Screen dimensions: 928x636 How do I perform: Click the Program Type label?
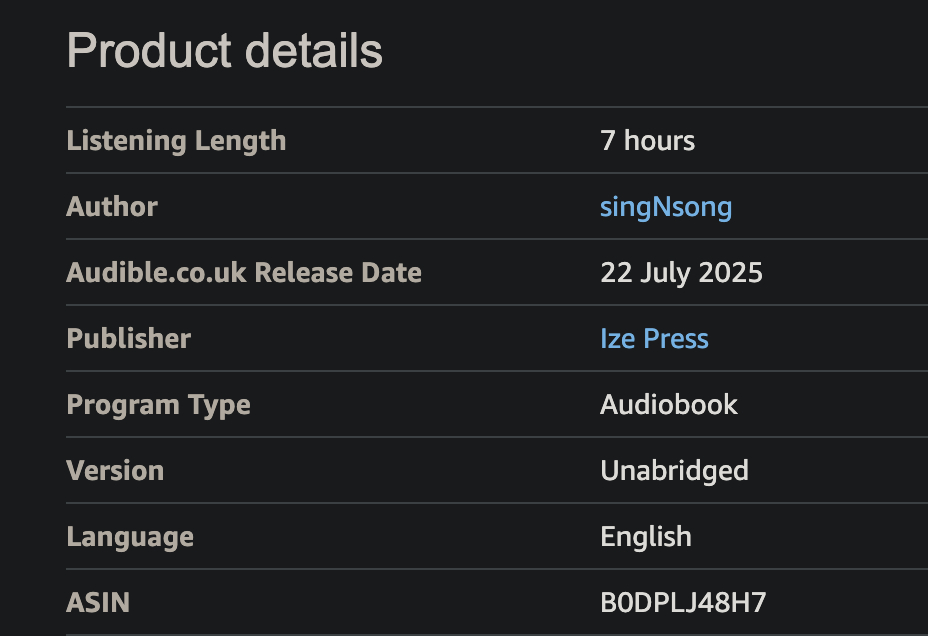(x=158, y=405)
